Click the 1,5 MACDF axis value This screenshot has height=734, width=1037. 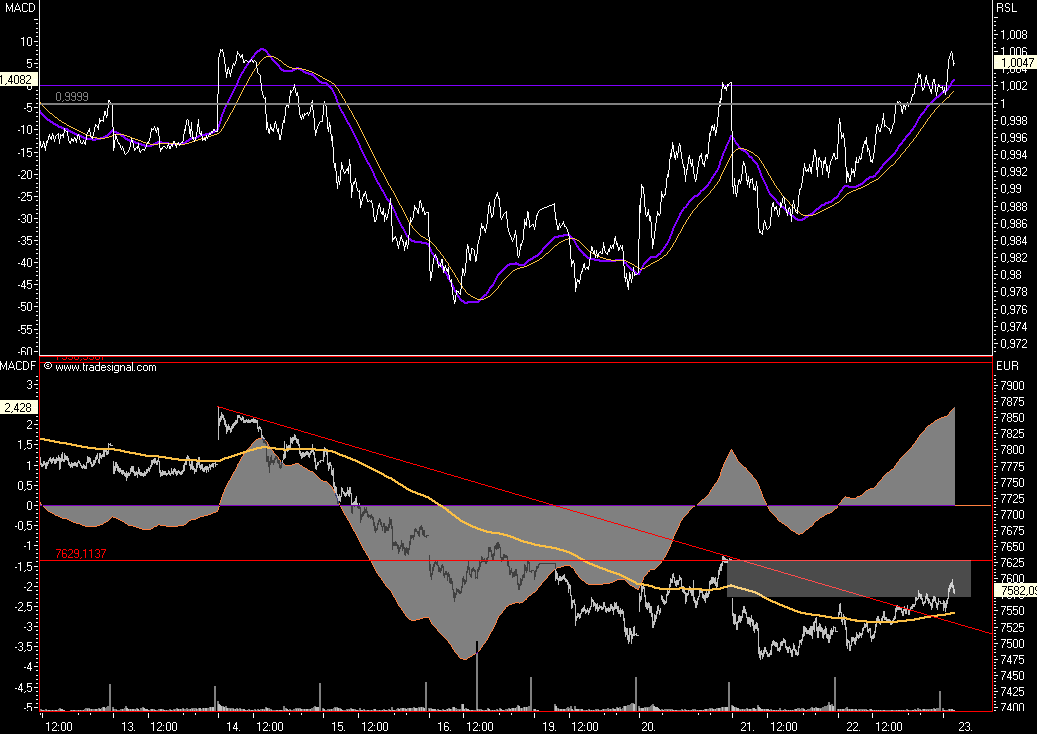[x=24, y=445]
